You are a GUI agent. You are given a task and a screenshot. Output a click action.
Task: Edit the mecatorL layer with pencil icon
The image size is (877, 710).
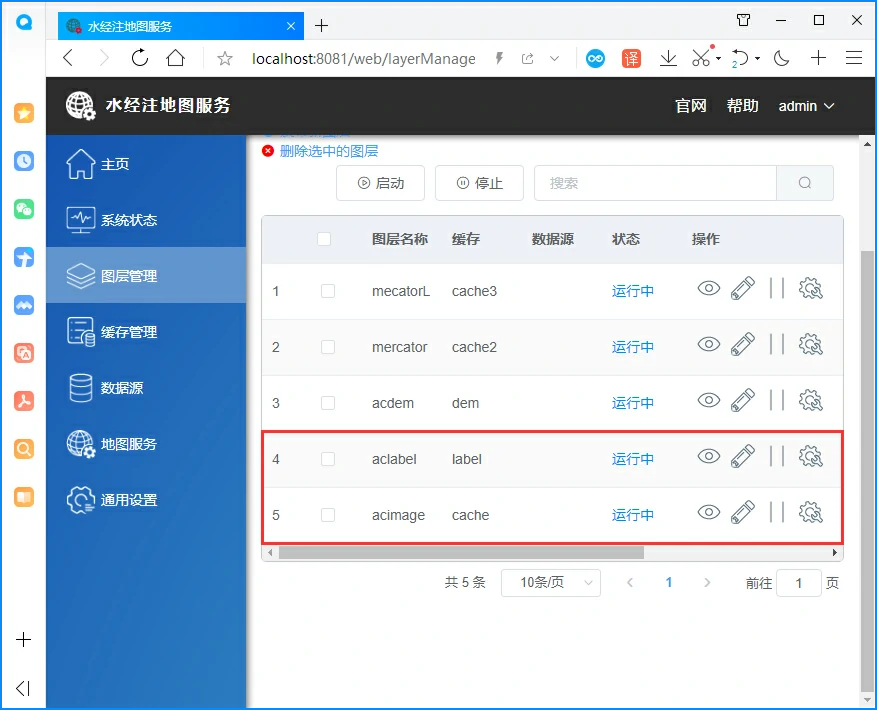coord(743,289)
